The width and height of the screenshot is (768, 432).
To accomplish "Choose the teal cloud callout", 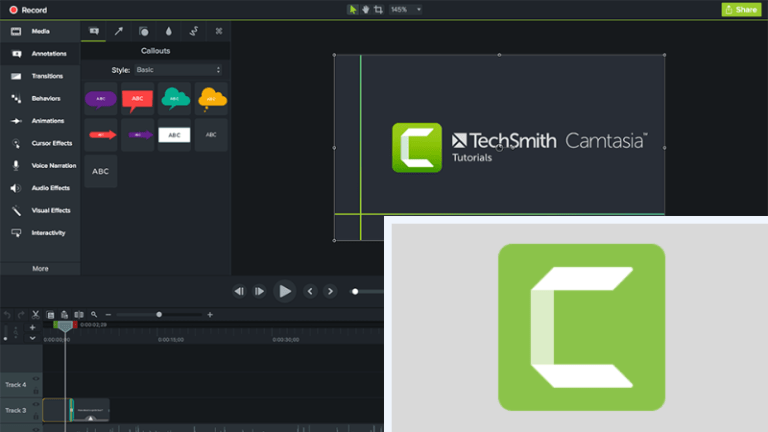I will click(174, 99).
